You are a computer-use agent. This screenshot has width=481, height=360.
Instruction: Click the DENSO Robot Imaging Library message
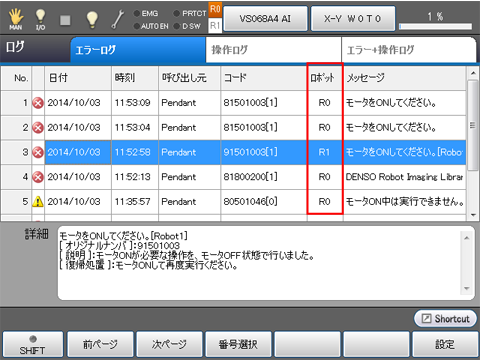(x=404, y=177)
